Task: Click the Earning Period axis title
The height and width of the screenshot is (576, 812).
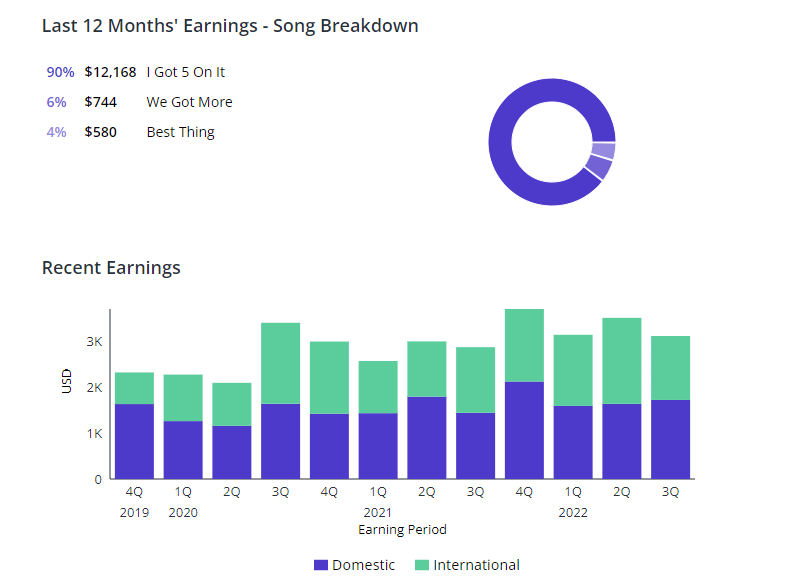Action: pyautogui.click(x=402, y=529)
